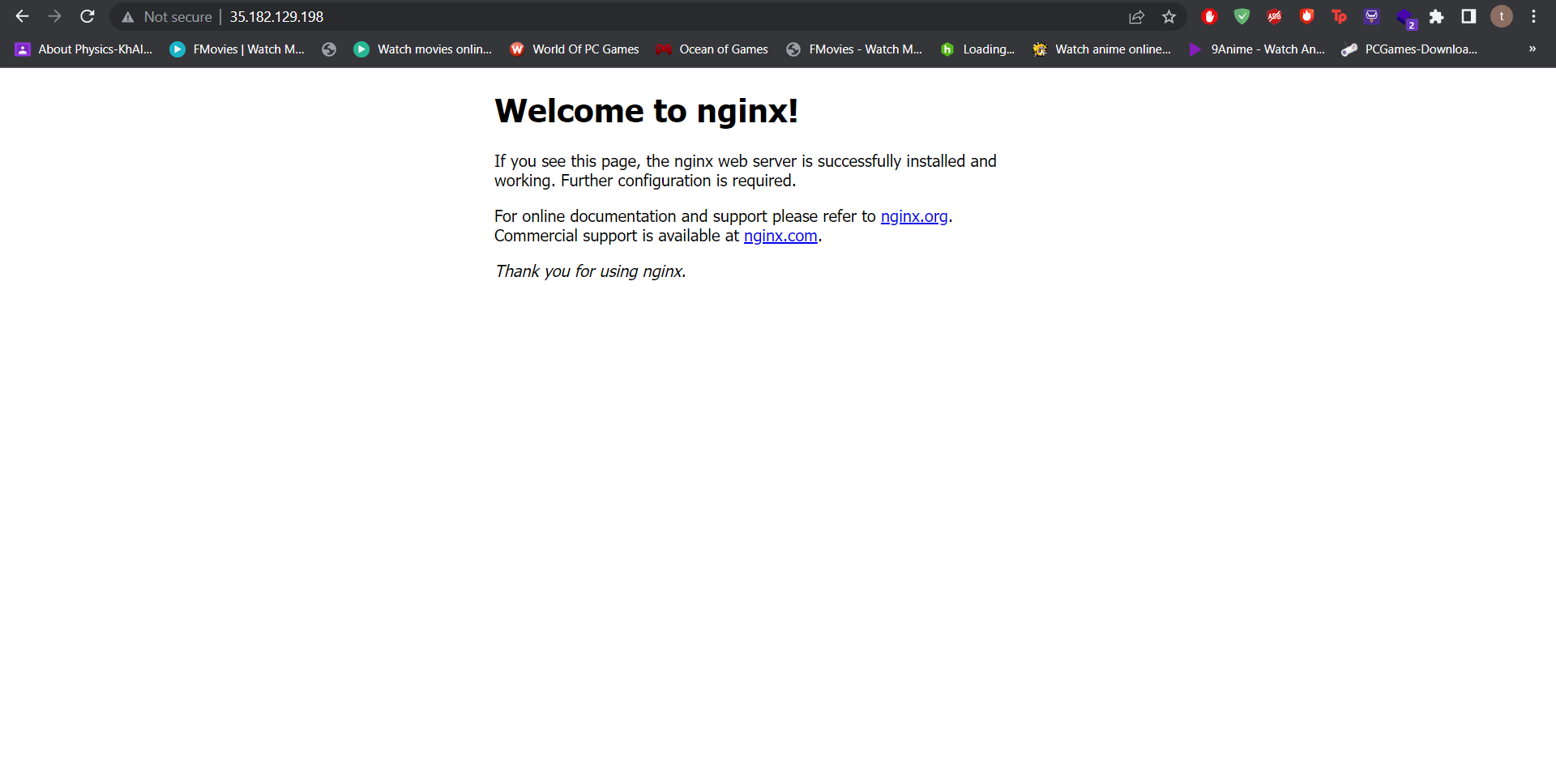Open the purple couch extension icon

1371,16
